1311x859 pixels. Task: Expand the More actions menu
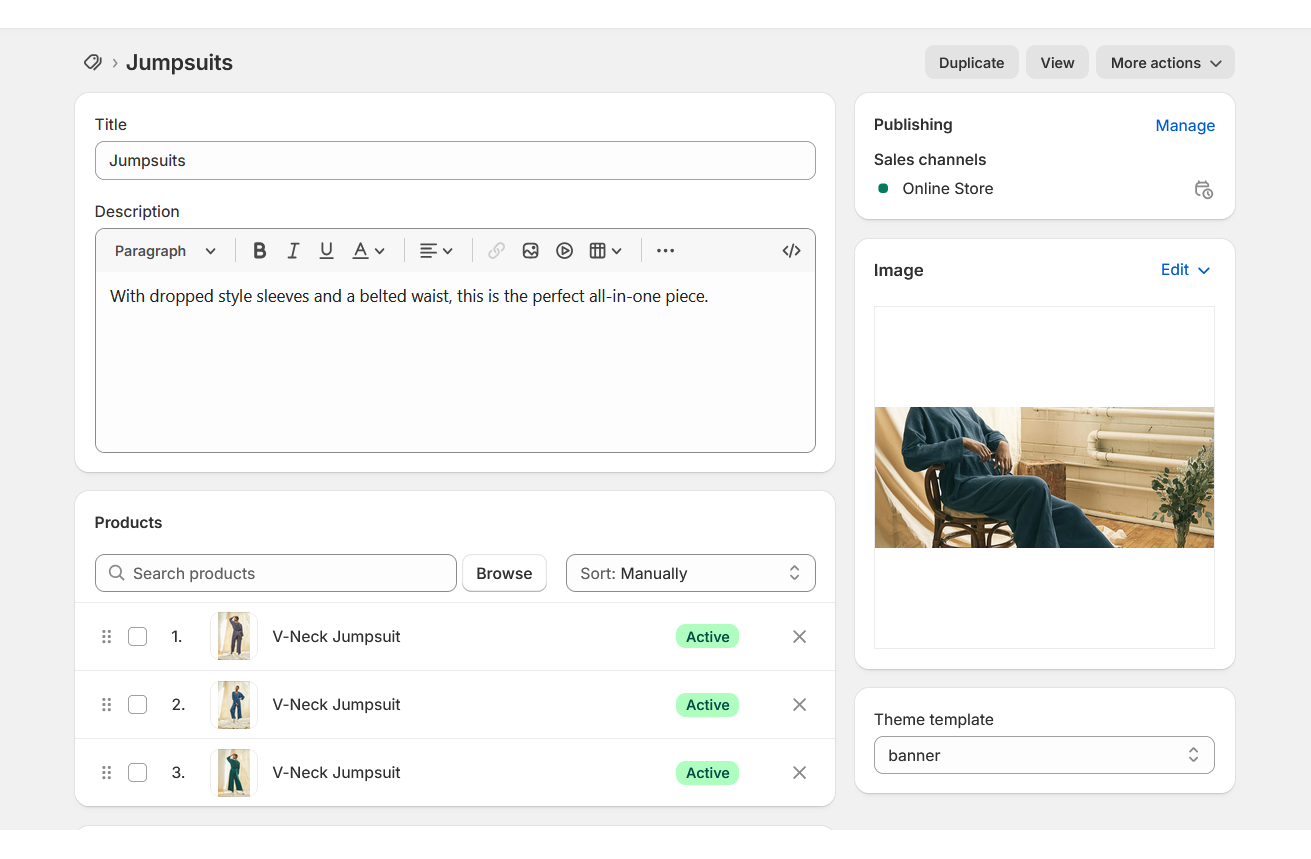click(1165, 62)
